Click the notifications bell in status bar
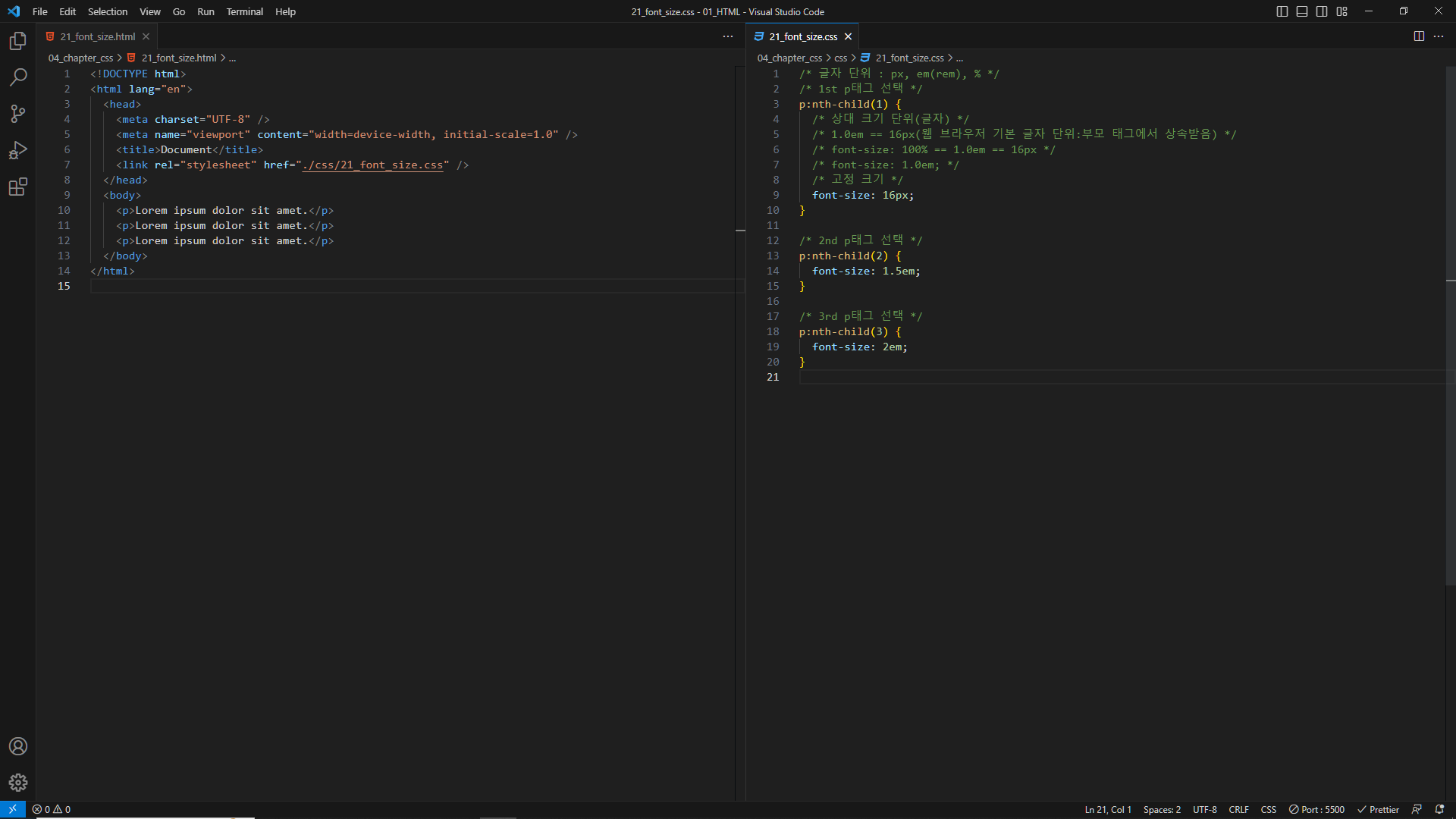The height and width of the screenshot is (819, 1456). pos(1439,809)
